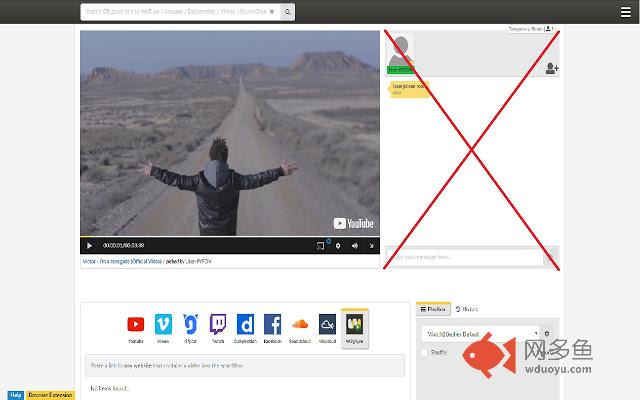
Task: Select the Mixcloud source icon
Action: pyautogui.click(x=327, y=329)
